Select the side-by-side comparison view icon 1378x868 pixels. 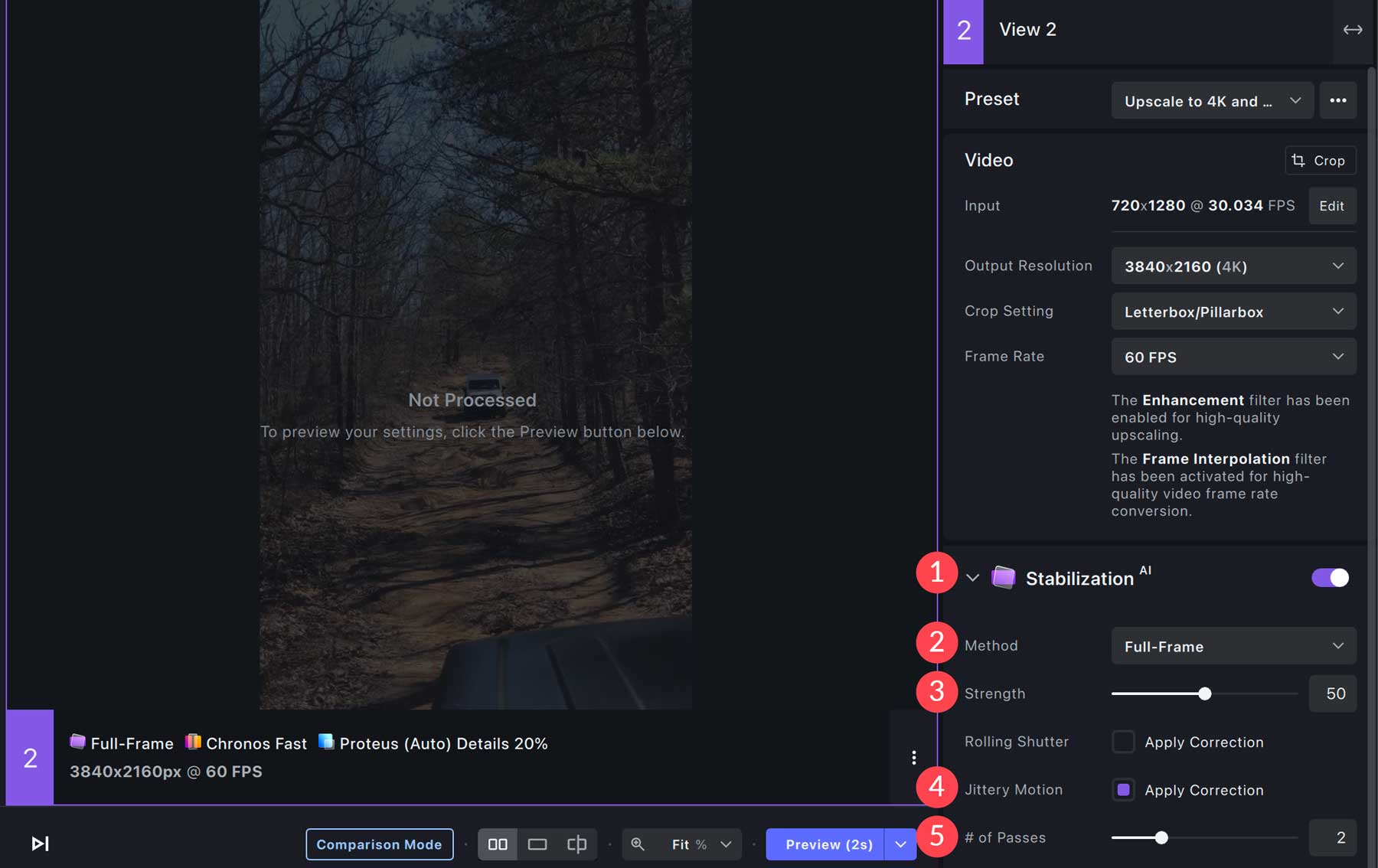498,844
